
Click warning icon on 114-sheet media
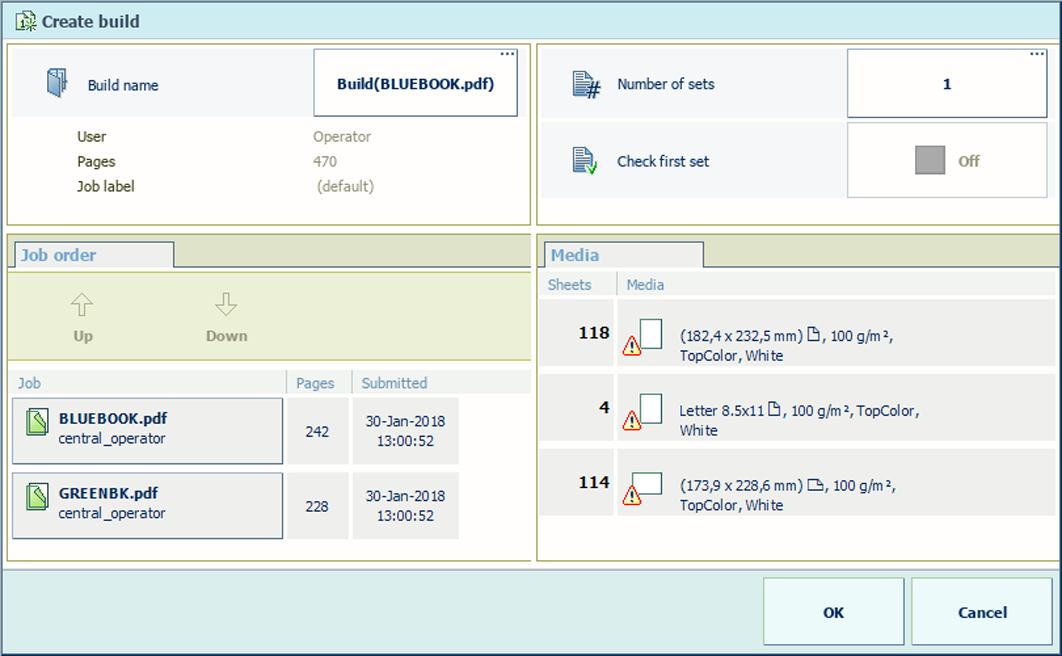point(632,495)
